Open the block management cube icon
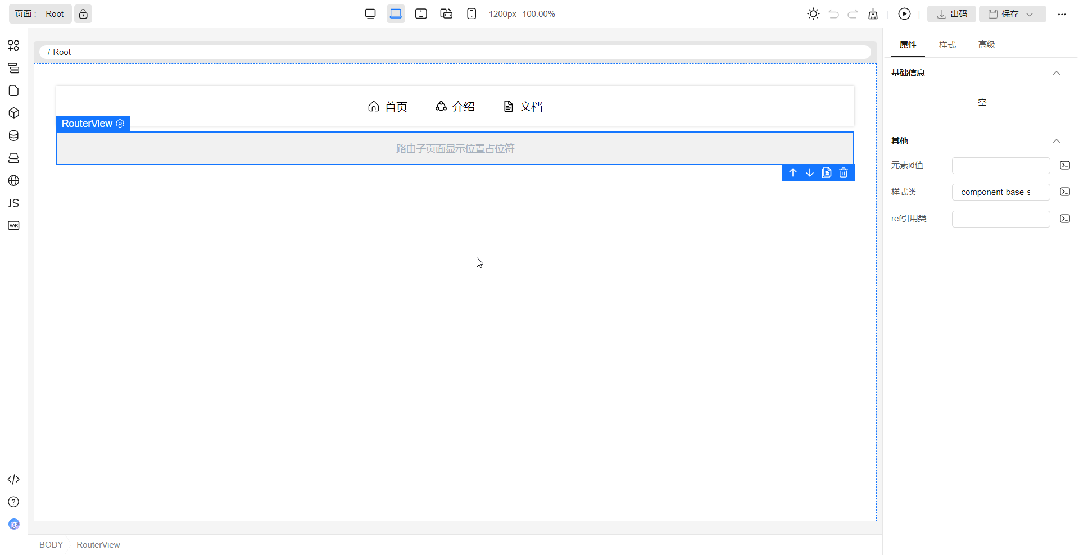Screen dimensions: 1079x555 13,114
